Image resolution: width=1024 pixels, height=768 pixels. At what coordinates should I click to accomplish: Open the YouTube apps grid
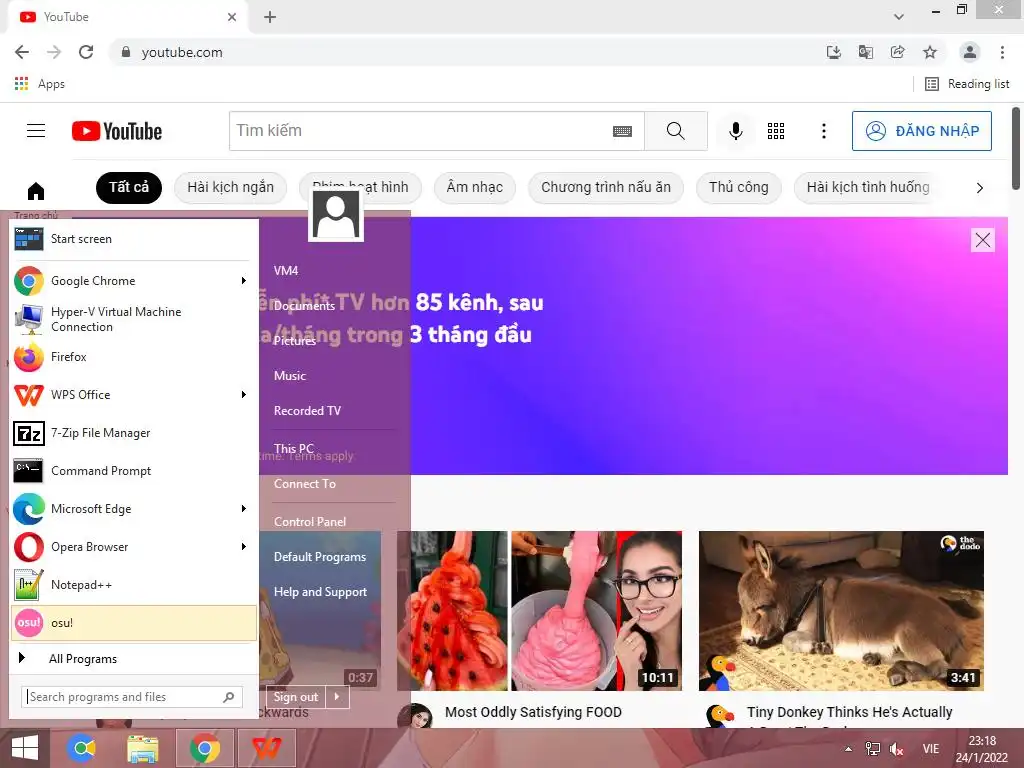pos(776,131)
